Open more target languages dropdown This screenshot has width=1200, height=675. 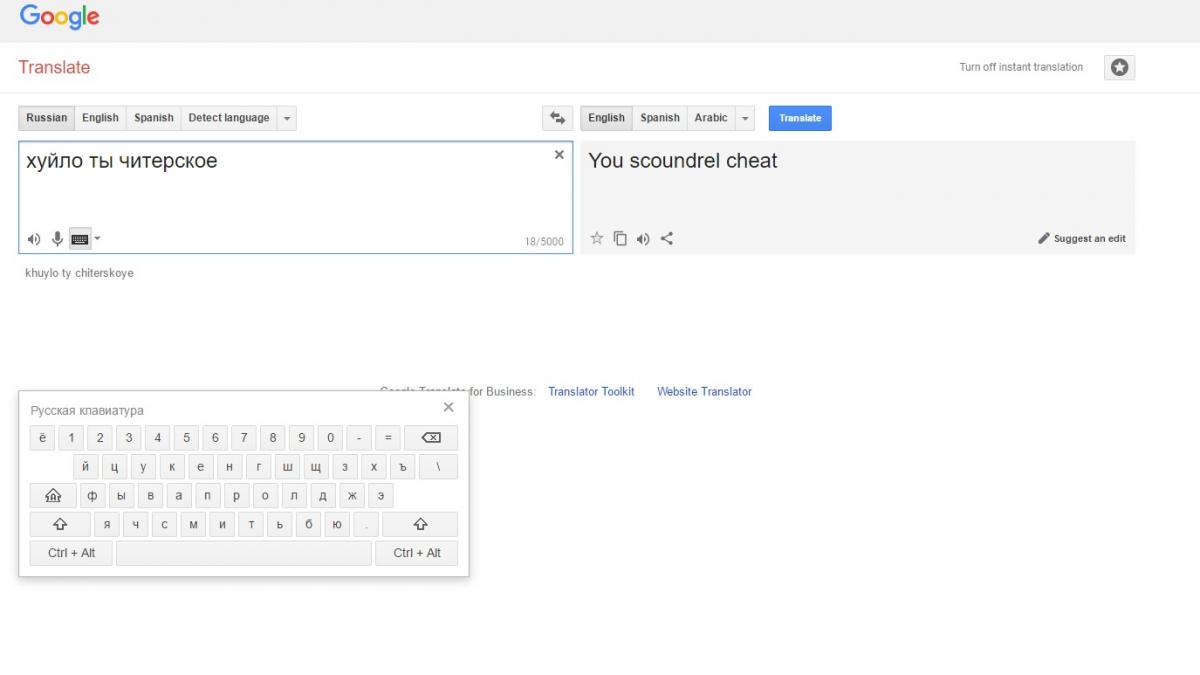click(745, 118)
